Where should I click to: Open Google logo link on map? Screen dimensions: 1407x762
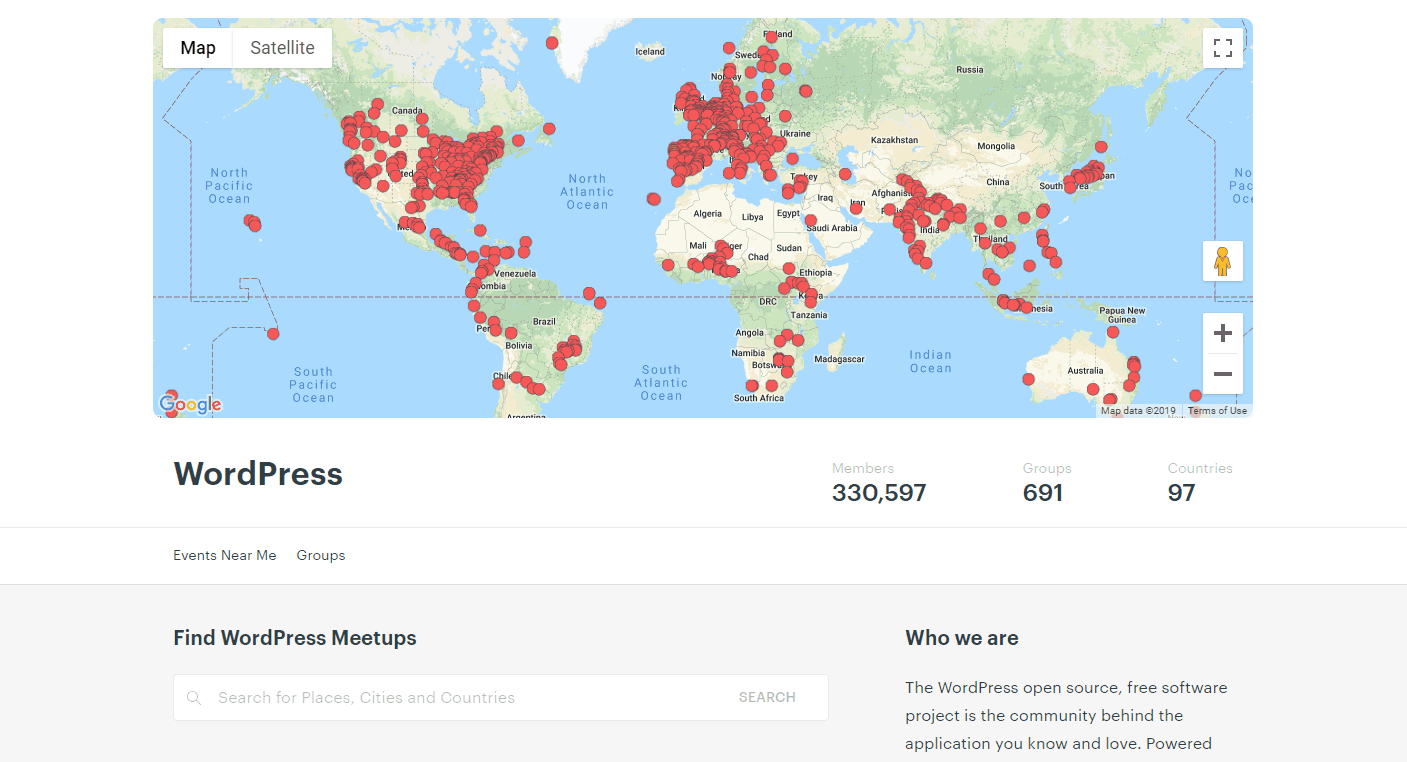point(190,404)
